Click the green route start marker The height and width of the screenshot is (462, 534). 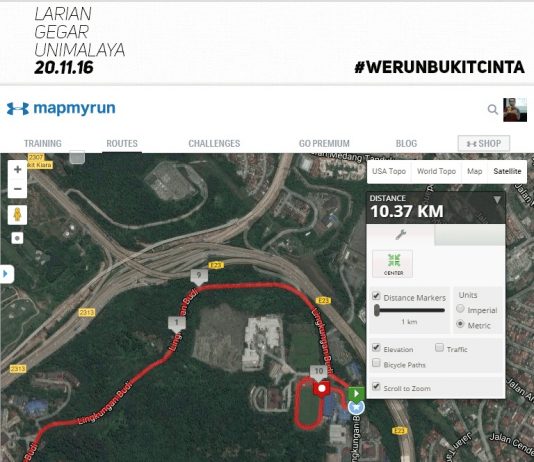click(356, 394)
